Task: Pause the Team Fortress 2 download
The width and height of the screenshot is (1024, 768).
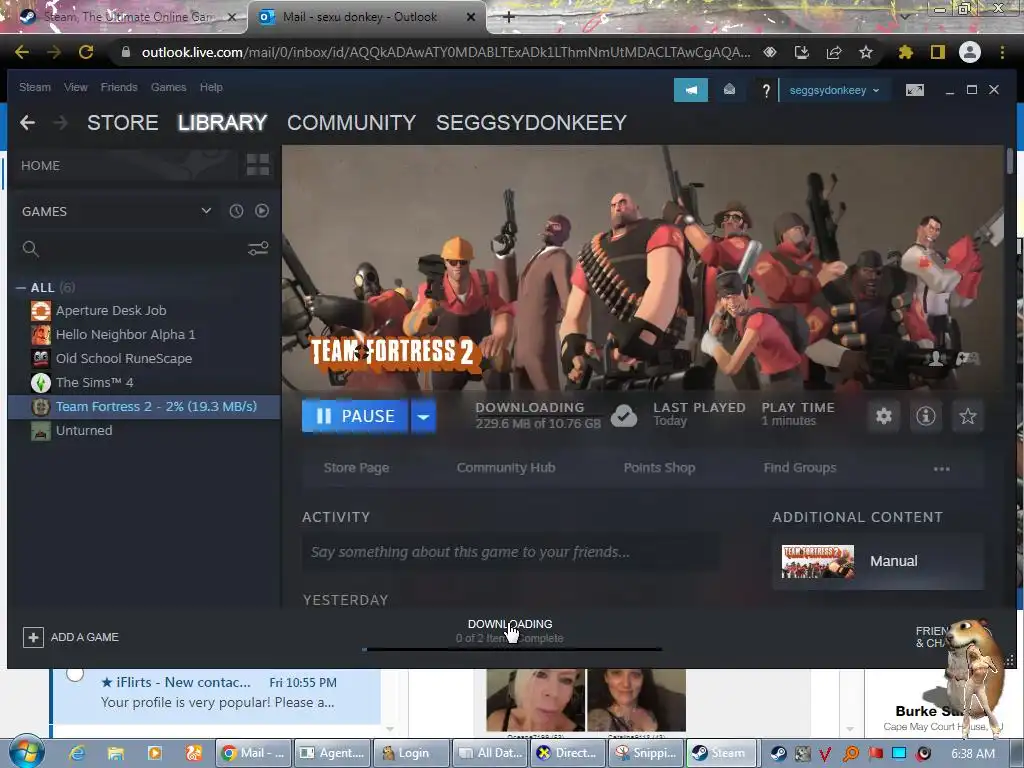Action: 355,416
